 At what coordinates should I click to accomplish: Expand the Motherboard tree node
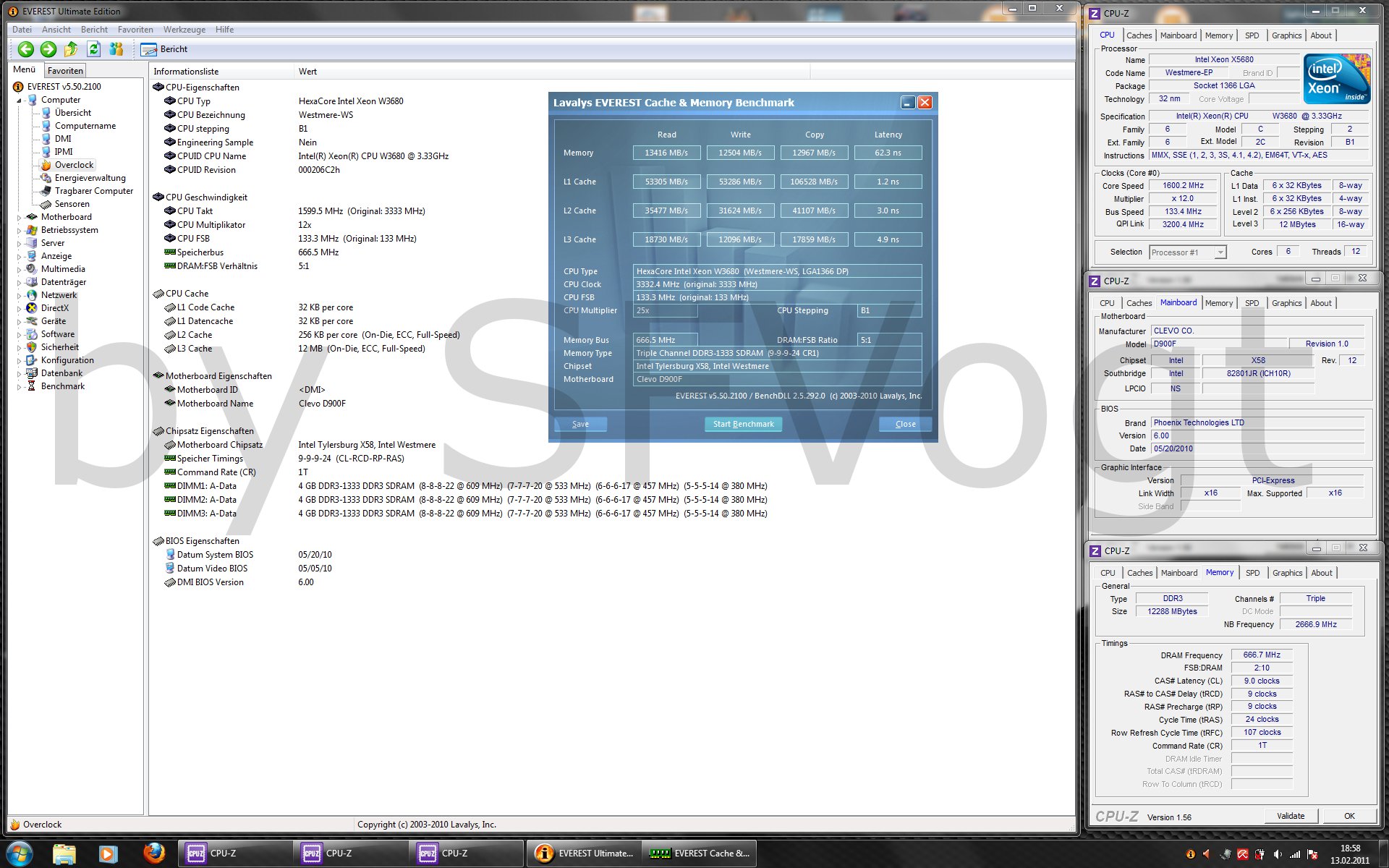20,217
